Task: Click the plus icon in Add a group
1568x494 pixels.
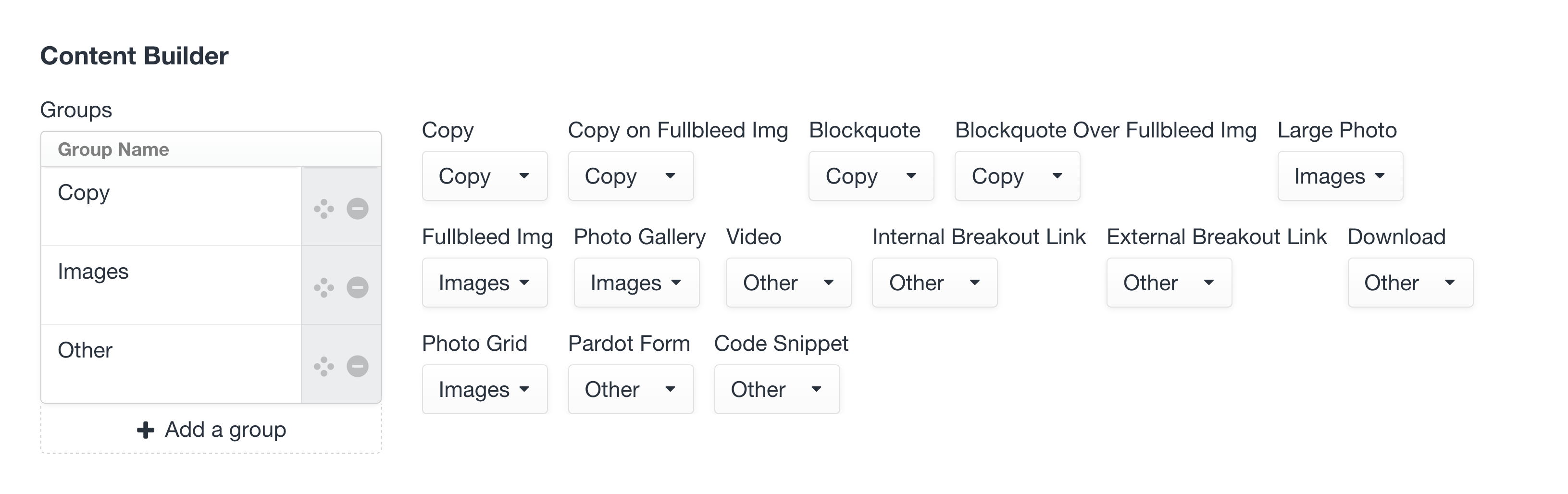Action: click(x=146, y=430)
